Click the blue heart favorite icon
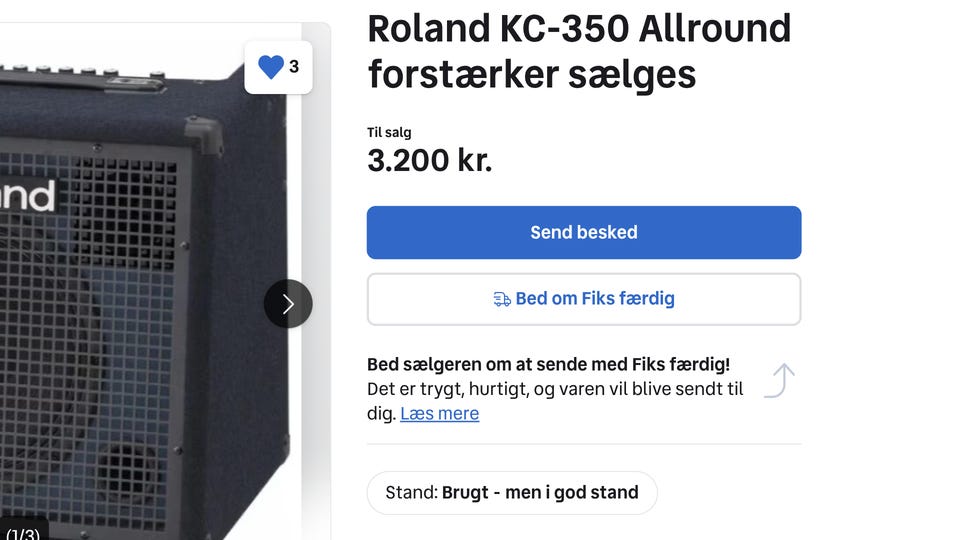 click(x=271, y=67)
